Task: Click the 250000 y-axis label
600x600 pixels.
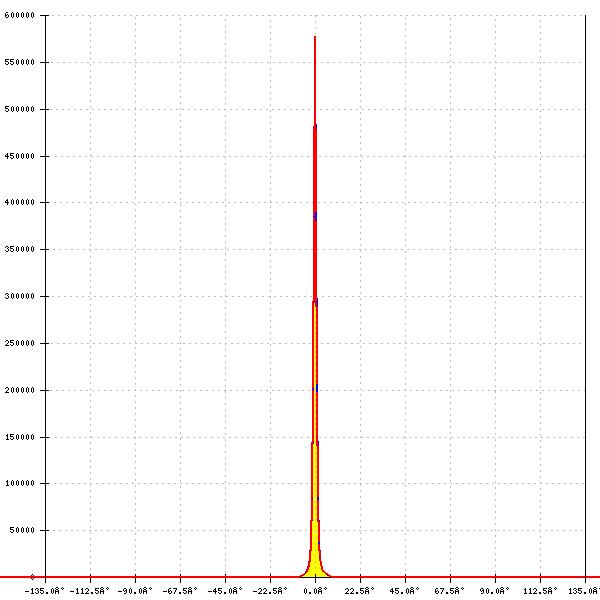Action: (20, 343)
